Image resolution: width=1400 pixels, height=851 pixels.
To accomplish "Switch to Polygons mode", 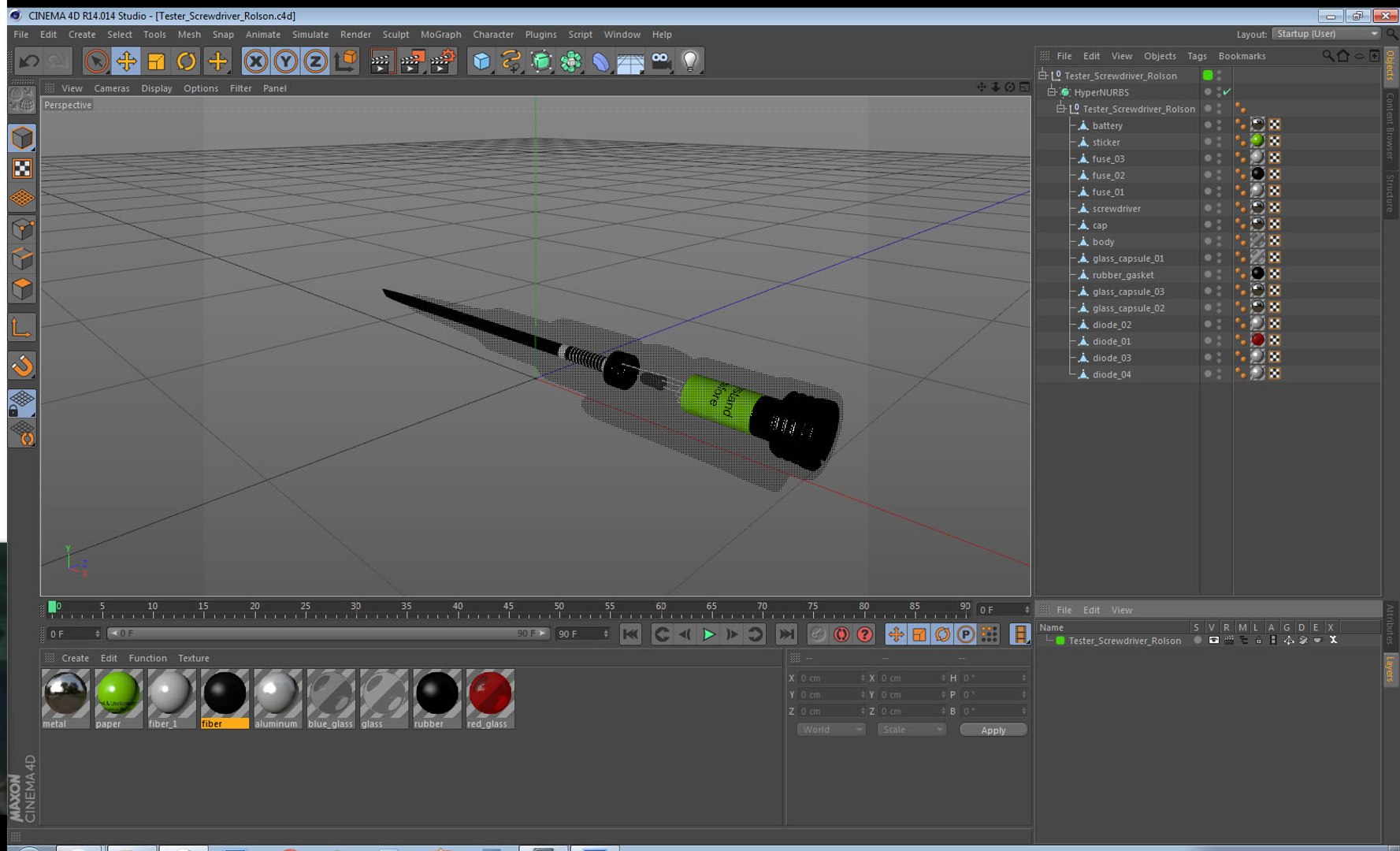I will pyautogui.click(x=22, y=289).
